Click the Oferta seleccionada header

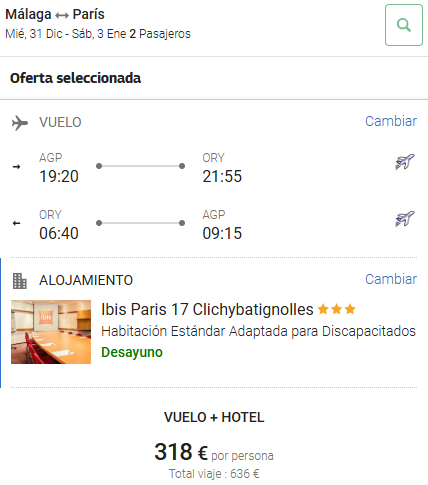pos(75,78)
